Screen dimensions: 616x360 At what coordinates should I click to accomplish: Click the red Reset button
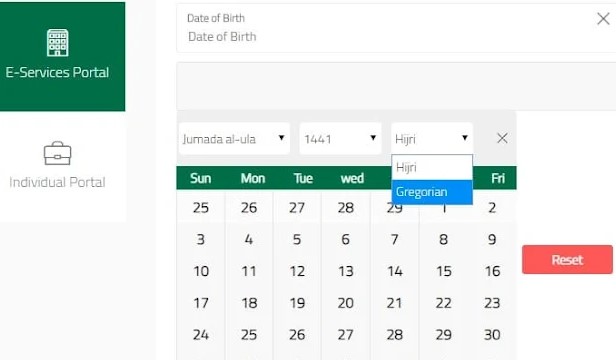click(567, 260)
